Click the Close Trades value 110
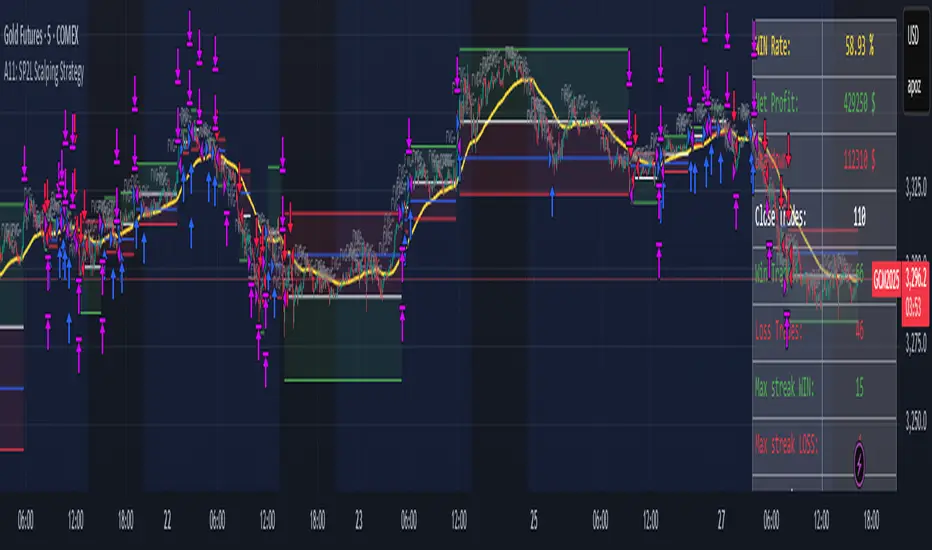The width and height of the screenshot is (932, 550). (859, 216)
